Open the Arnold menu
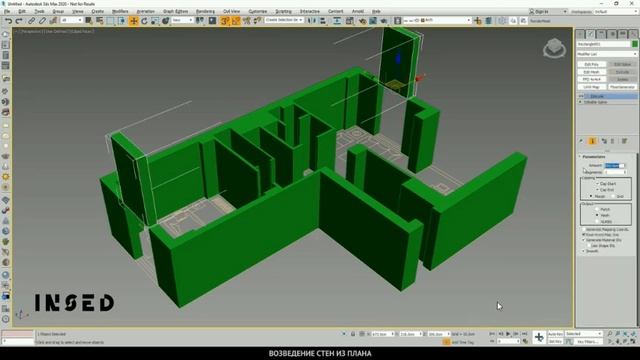Screen dimensions: 640x360 tap(358, 11)
